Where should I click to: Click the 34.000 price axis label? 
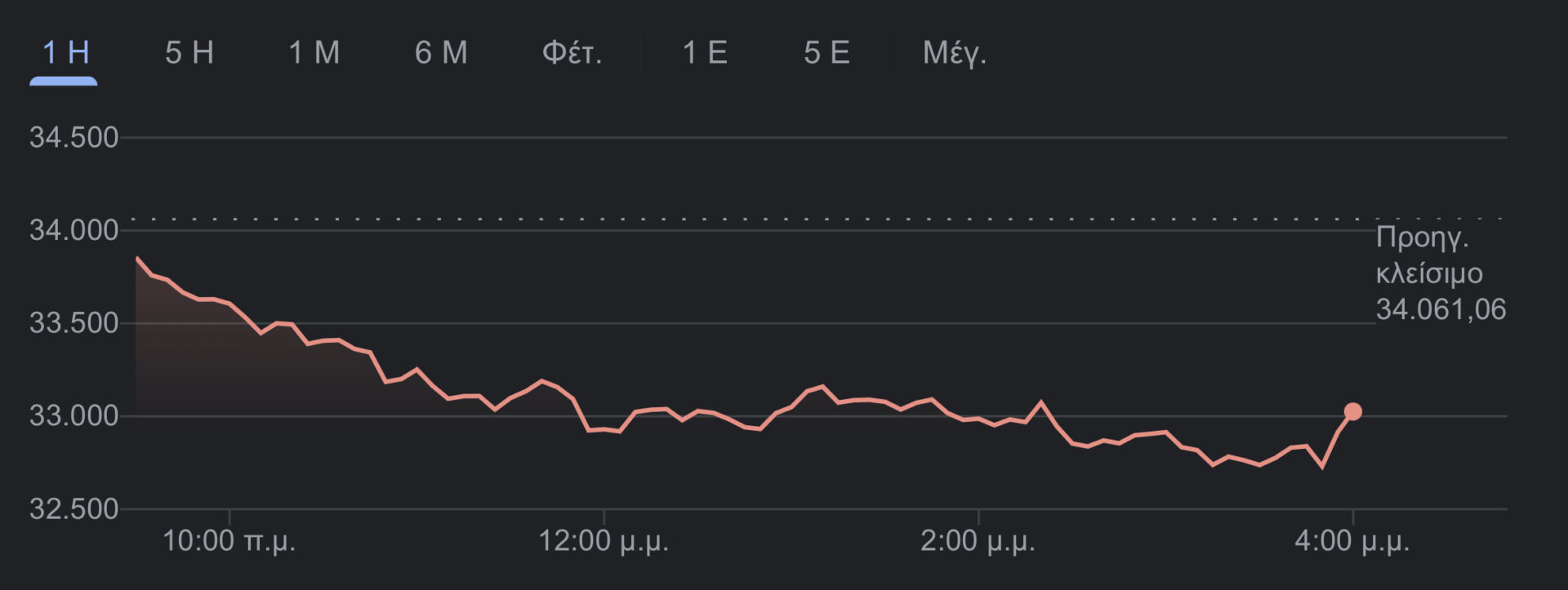73,231
